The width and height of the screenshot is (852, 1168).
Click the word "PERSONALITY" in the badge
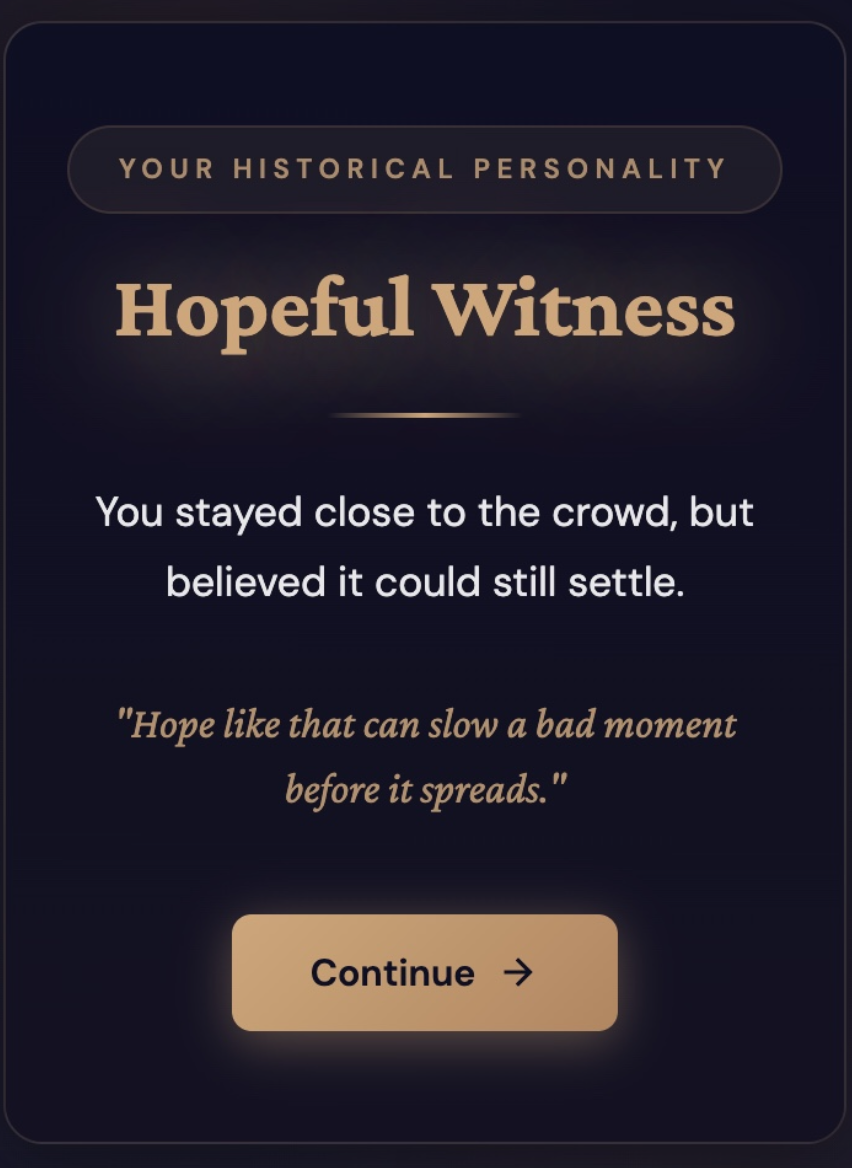coord(600,169)
